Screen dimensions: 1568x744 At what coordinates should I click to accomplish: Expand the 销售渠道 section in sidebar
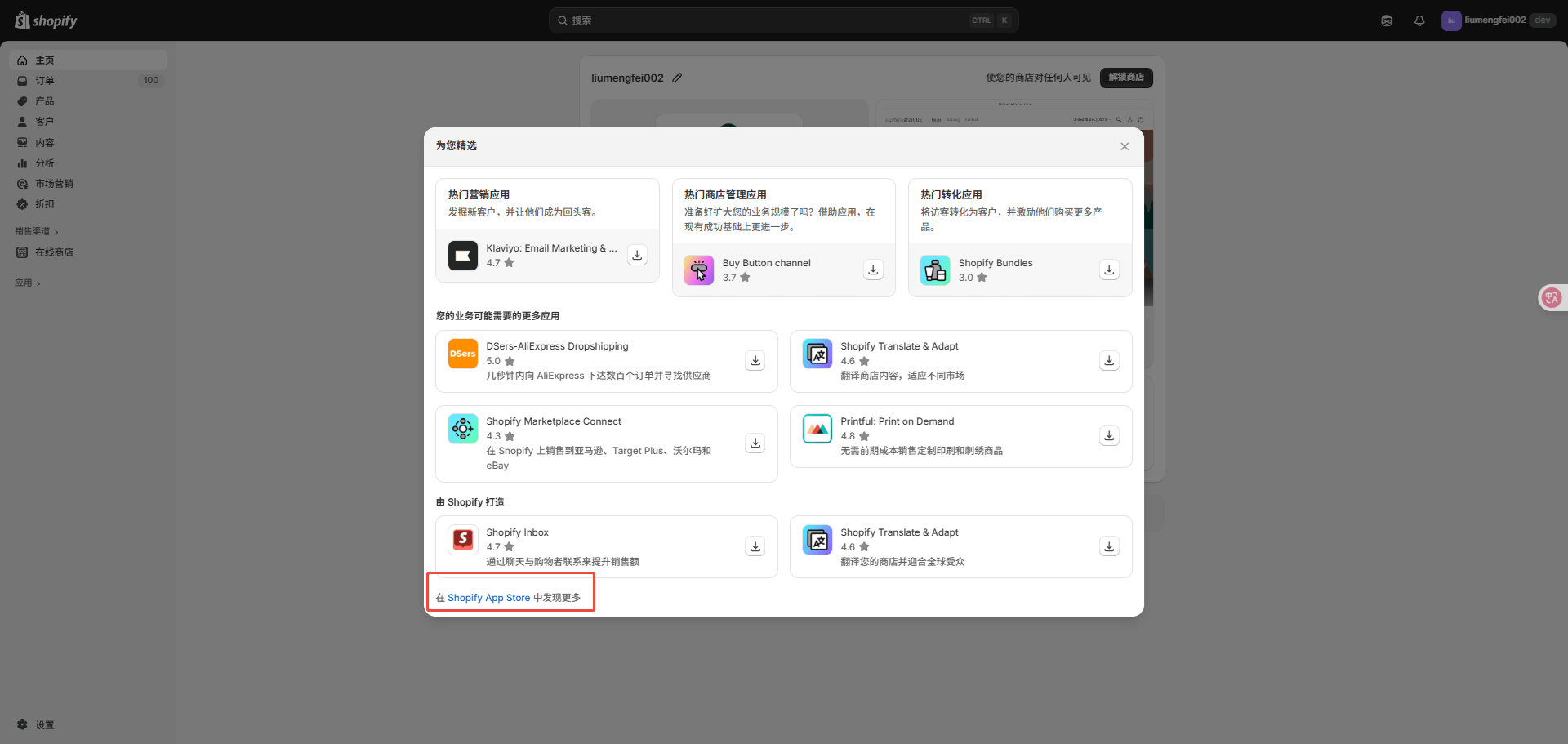(37, 231)
